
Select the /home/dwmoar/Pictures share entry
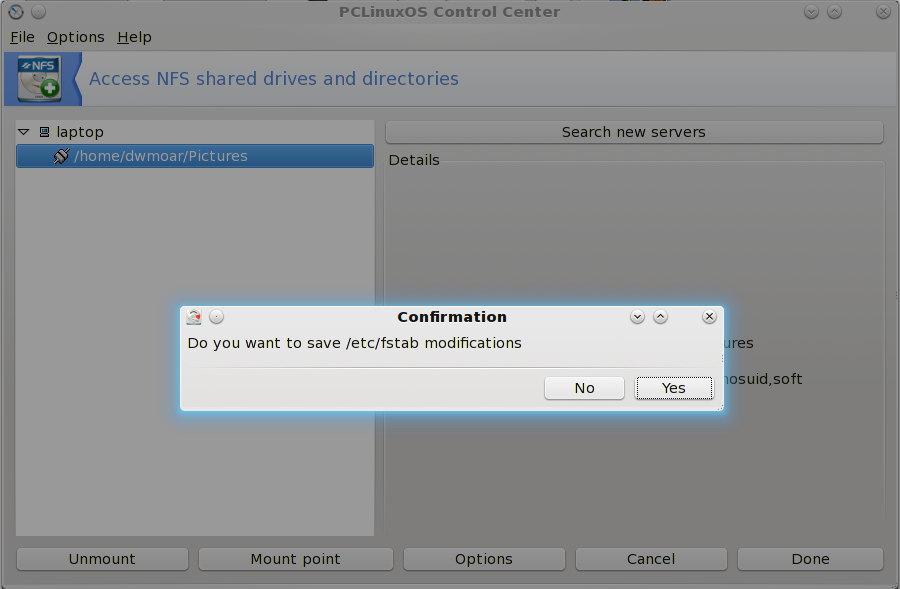(160, 156)
